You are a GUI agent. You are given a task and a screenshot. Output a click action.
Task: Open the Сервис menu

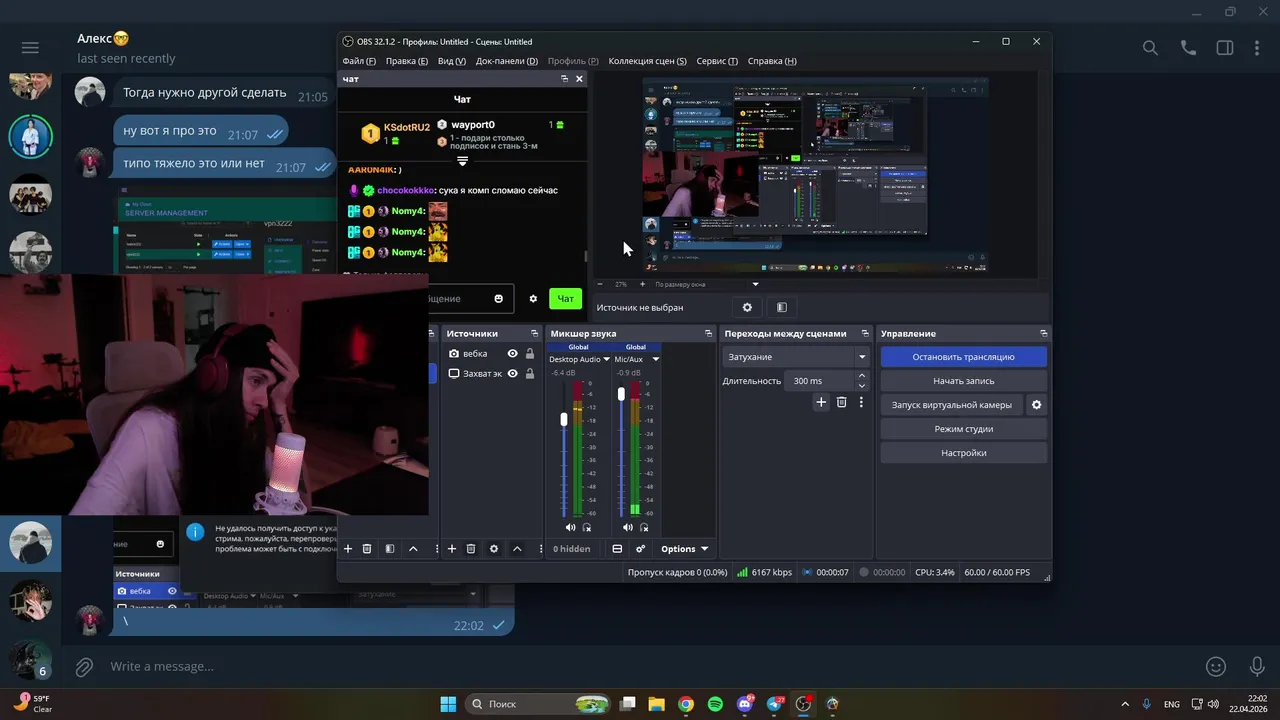coord(717,61)
